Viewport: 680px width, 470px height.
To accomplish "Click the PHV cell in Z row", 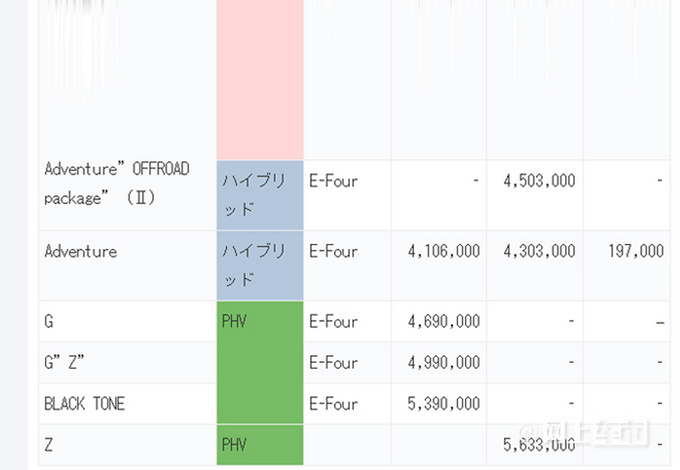I will pyautogui.click(x=260, y=445).
